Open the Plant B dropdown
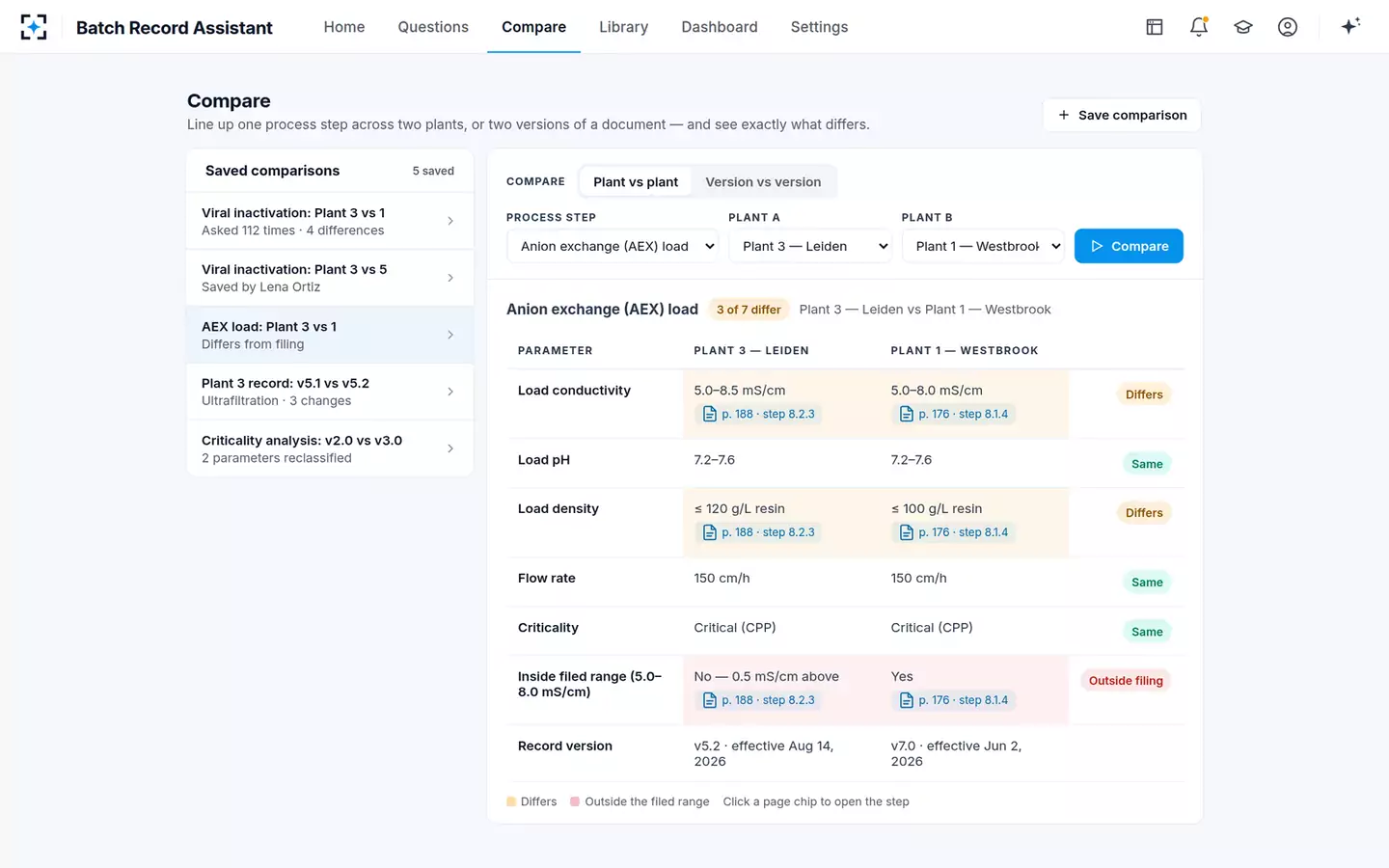The height and width of the screenshot is (868, 1389). [983, 246]
